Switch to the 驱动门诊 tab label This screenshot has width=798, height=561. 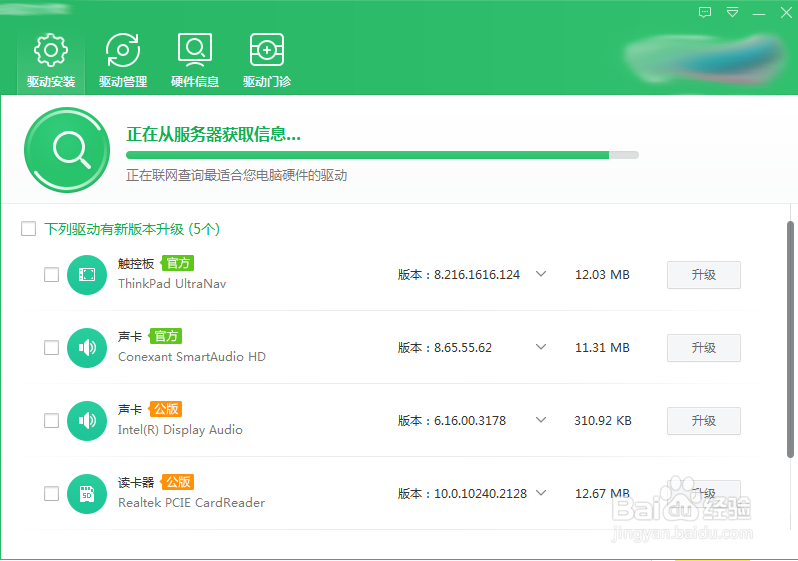[267, 81]
